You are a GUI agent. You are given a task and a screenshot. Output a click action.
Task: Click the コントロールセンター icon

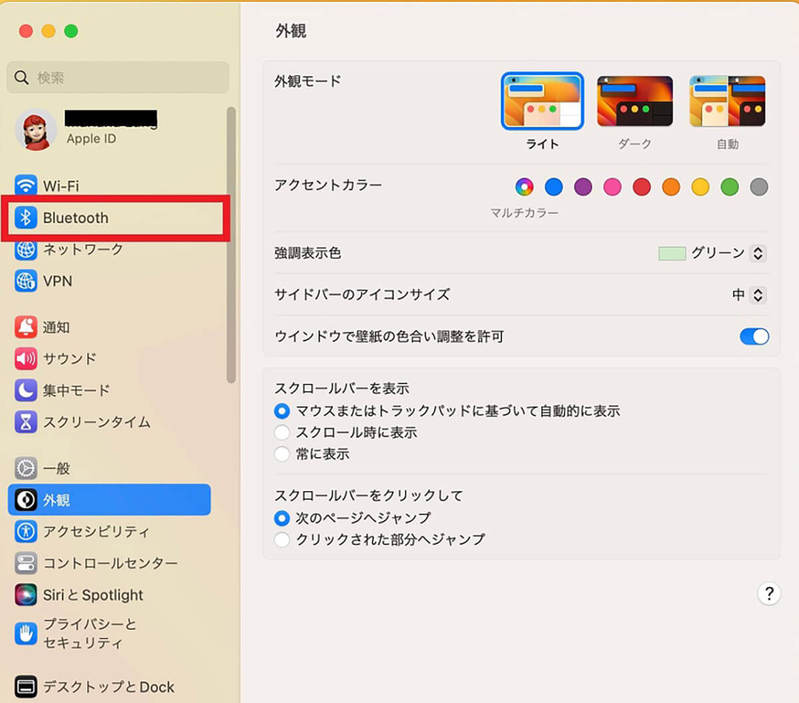[25, 563]
